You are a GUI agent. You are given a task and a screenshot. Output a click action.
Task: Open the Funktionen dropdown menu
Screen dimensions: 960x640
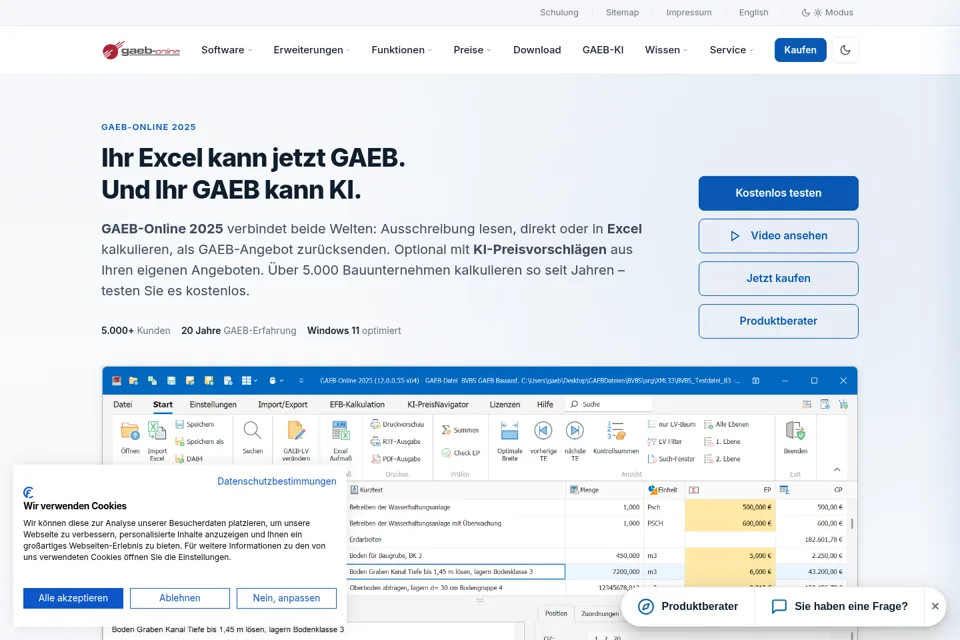pos(402,50)
